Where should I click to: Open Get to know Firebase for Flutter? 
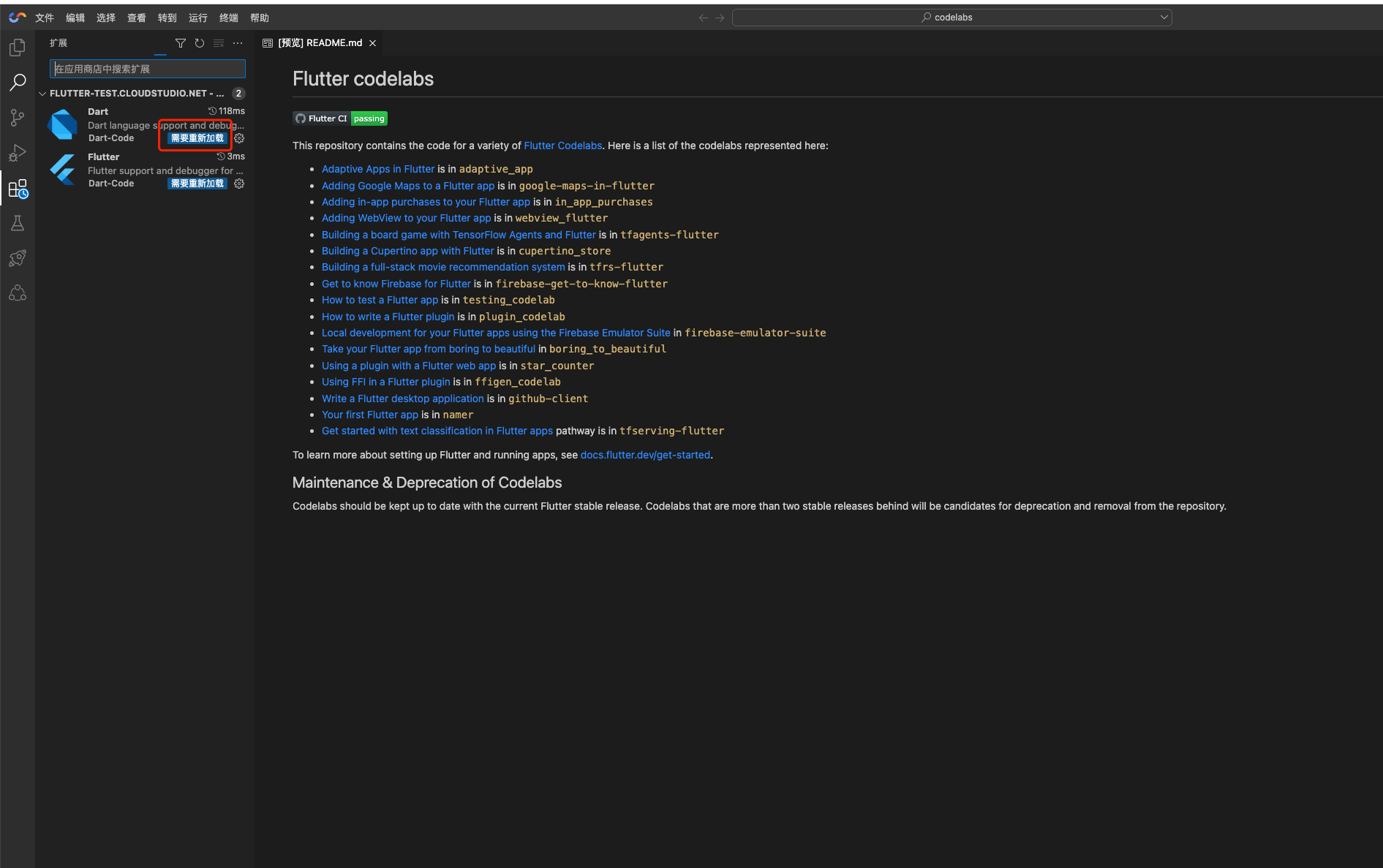point(396,284)
